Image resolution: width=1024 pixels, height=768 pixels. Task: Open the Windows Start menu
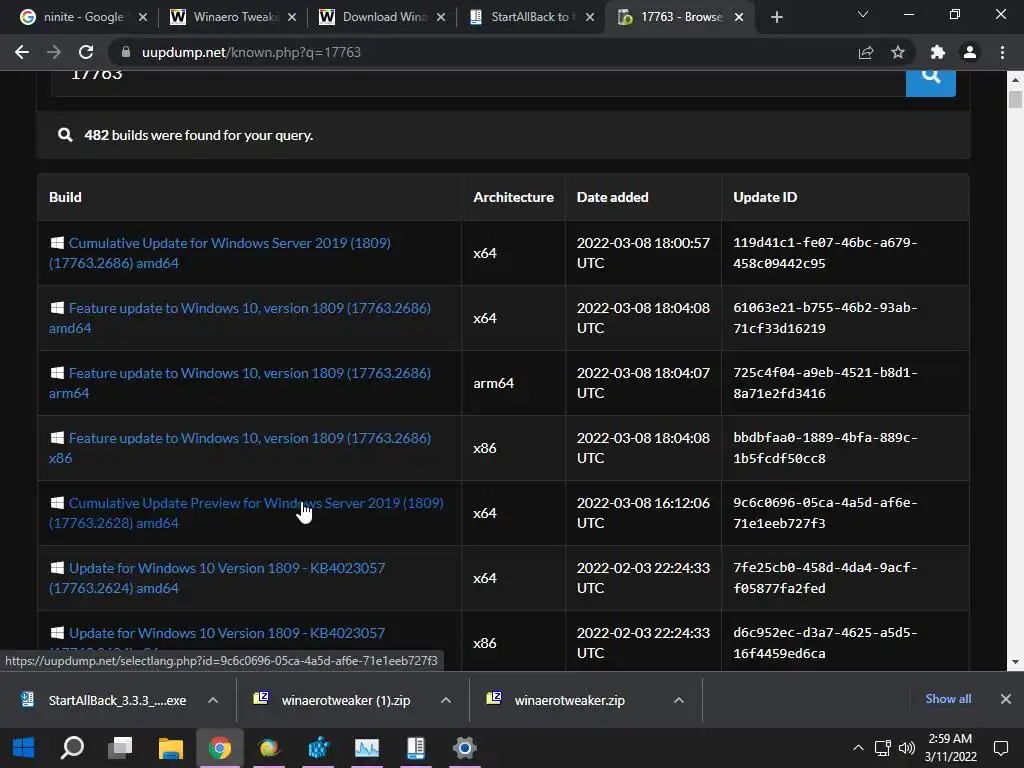pyautogui.click(x=24, y=748)
